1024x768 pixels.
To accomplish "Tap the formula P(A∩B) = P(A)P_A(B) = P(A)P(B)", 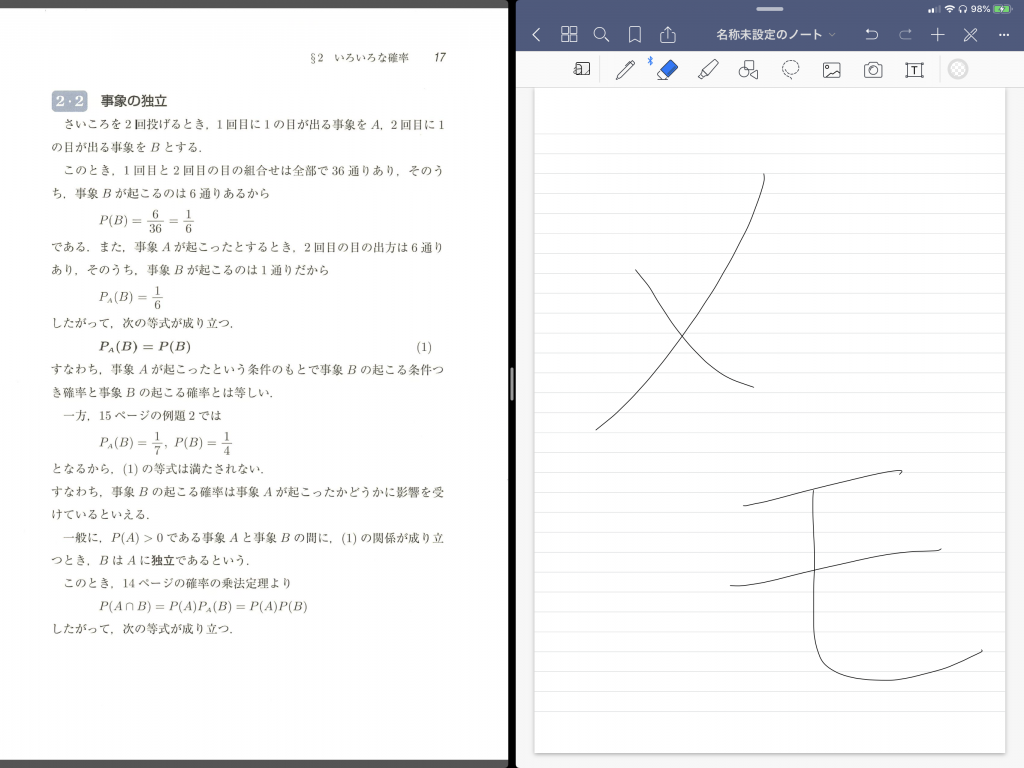I will (x=203, y=606).
